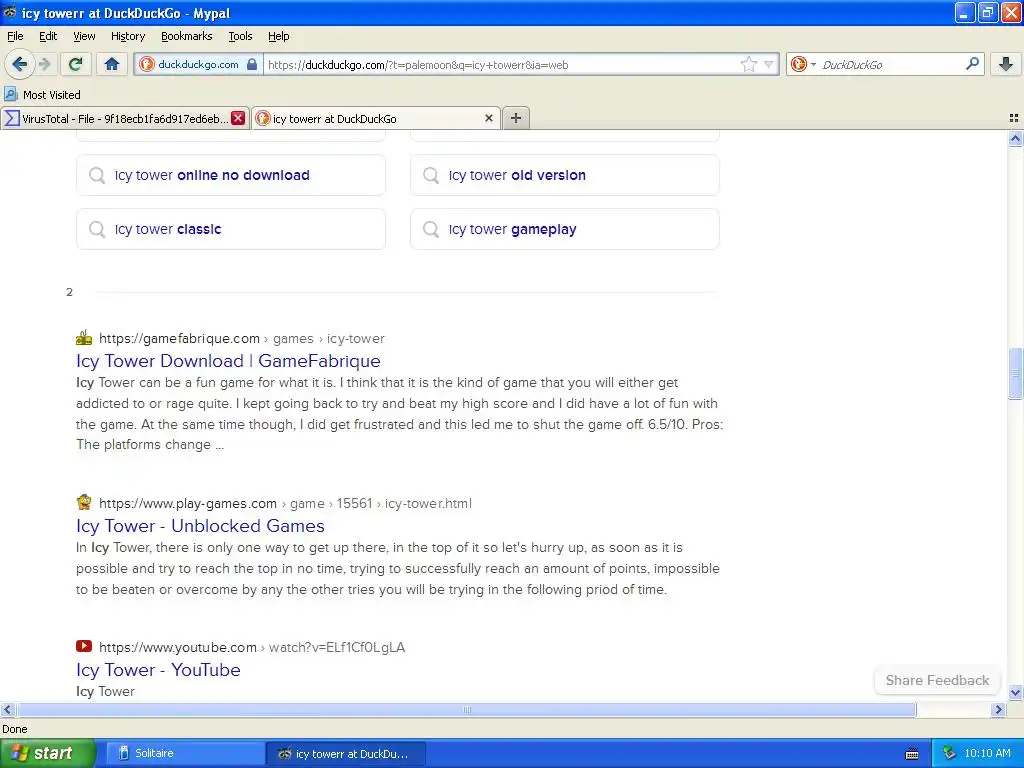Open the History menu
Screen dimensions: 1024x768
click(x=128, y=36)
